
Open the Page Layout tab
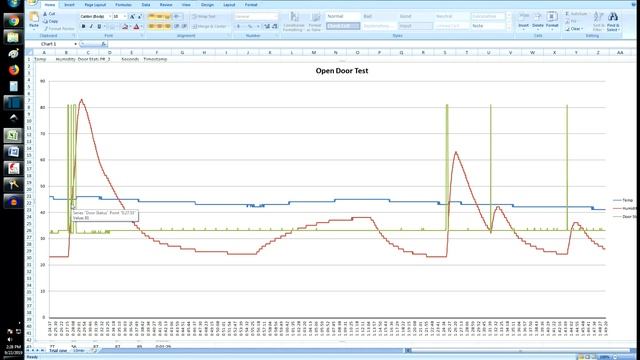pyautogui.click(x=95, y=5)
